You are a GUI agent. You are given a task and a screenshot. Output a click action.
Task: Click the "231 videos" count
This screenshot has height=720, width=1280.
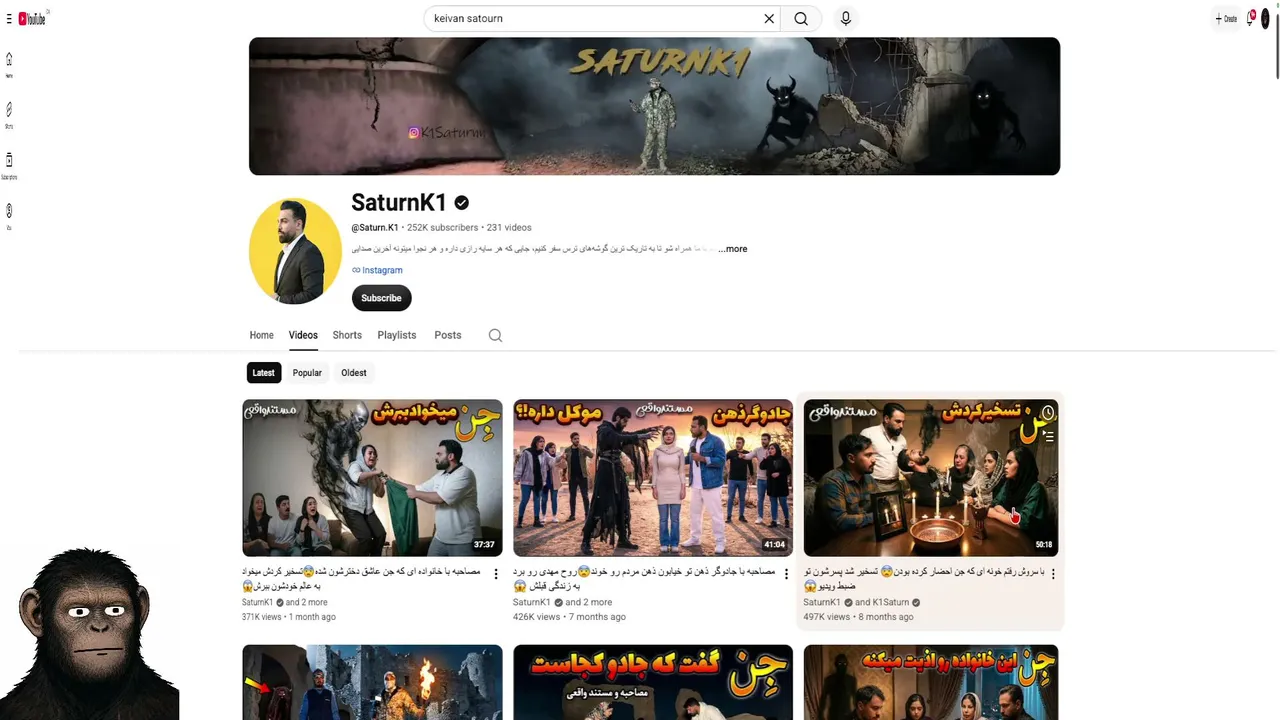[509, 228]
